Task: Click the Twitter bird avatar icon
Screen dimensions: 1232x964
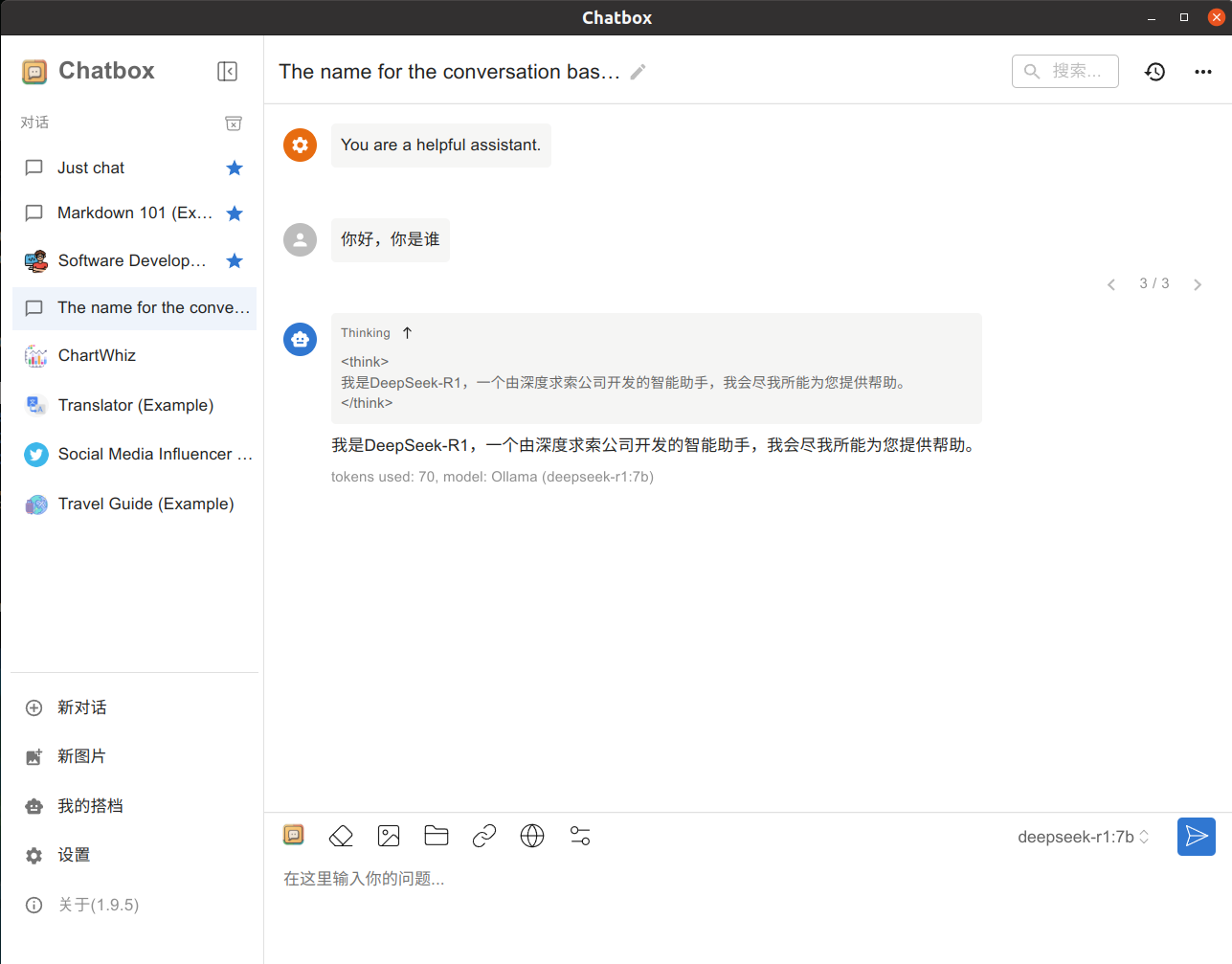Action: pos(36,455)
